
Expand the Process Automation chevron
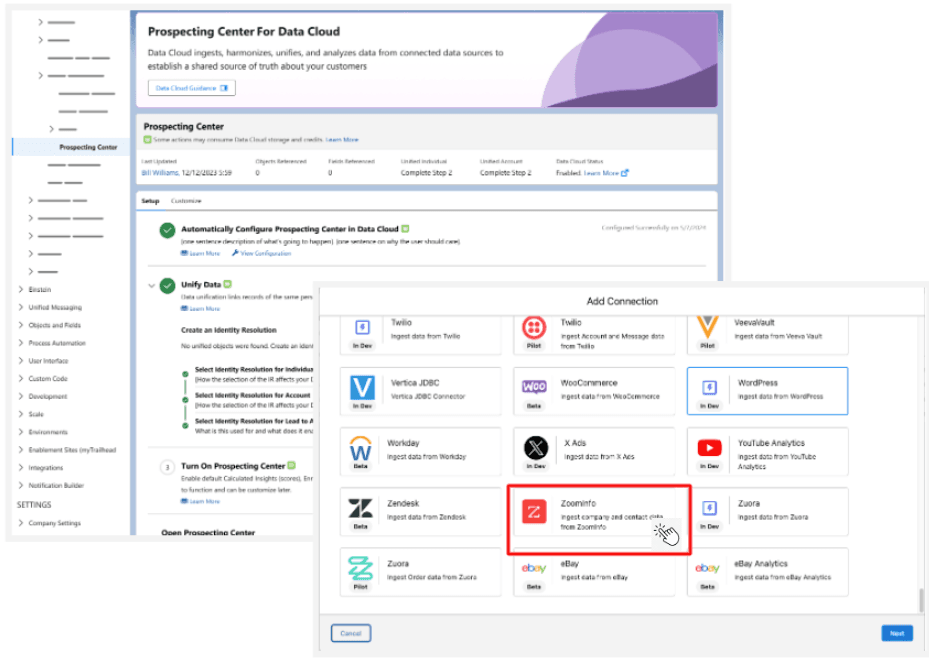click(x=21, y=343)
